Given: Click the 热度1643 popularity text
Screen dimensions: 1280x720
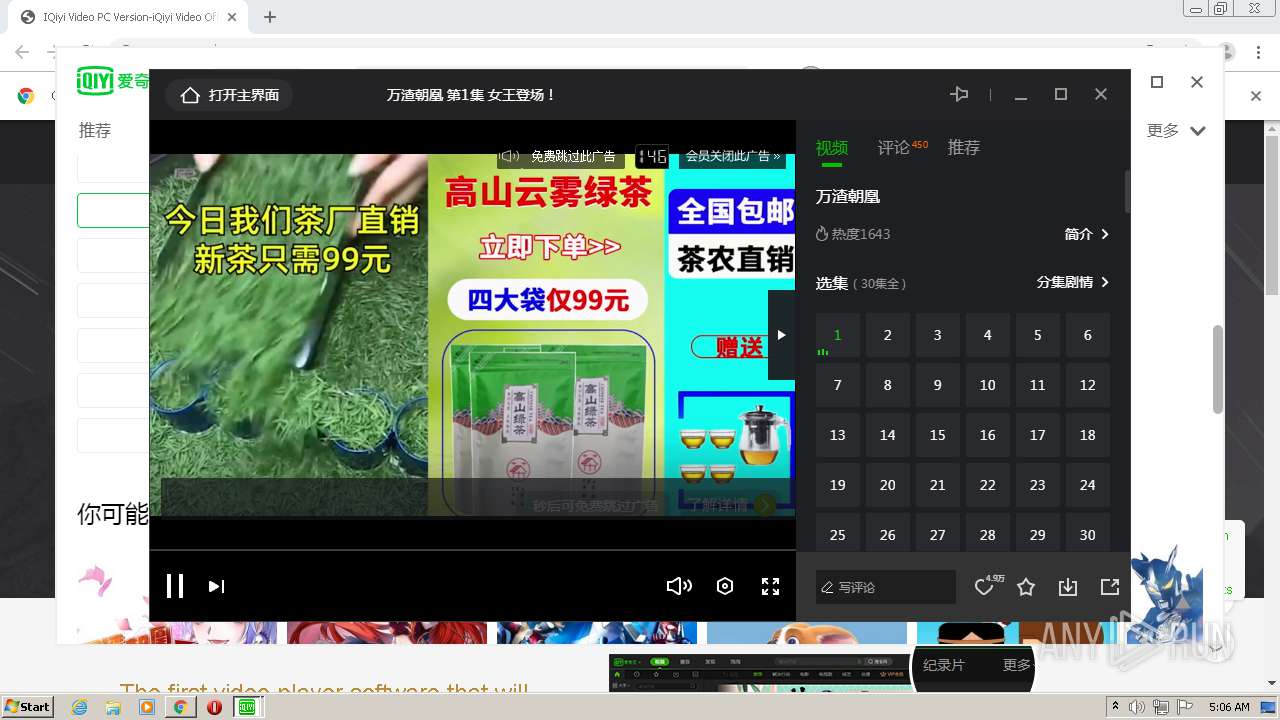Looking at the screenshot, I should click(861, 234).
